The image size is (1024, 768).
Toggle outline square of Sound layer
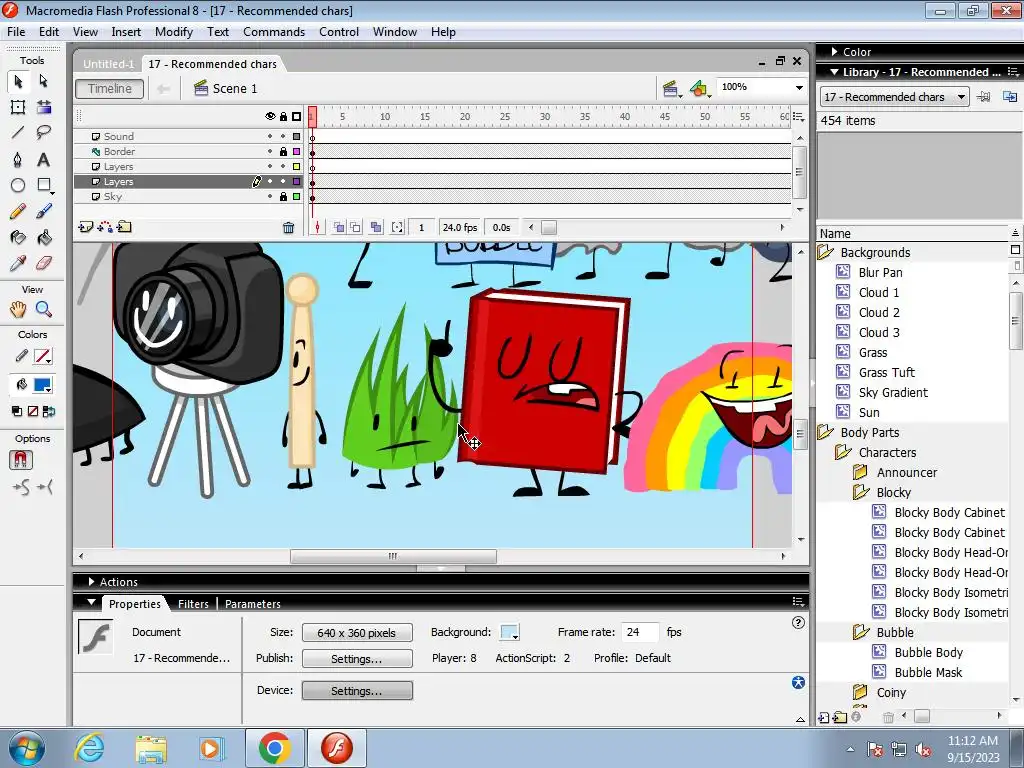pos(296,136)
